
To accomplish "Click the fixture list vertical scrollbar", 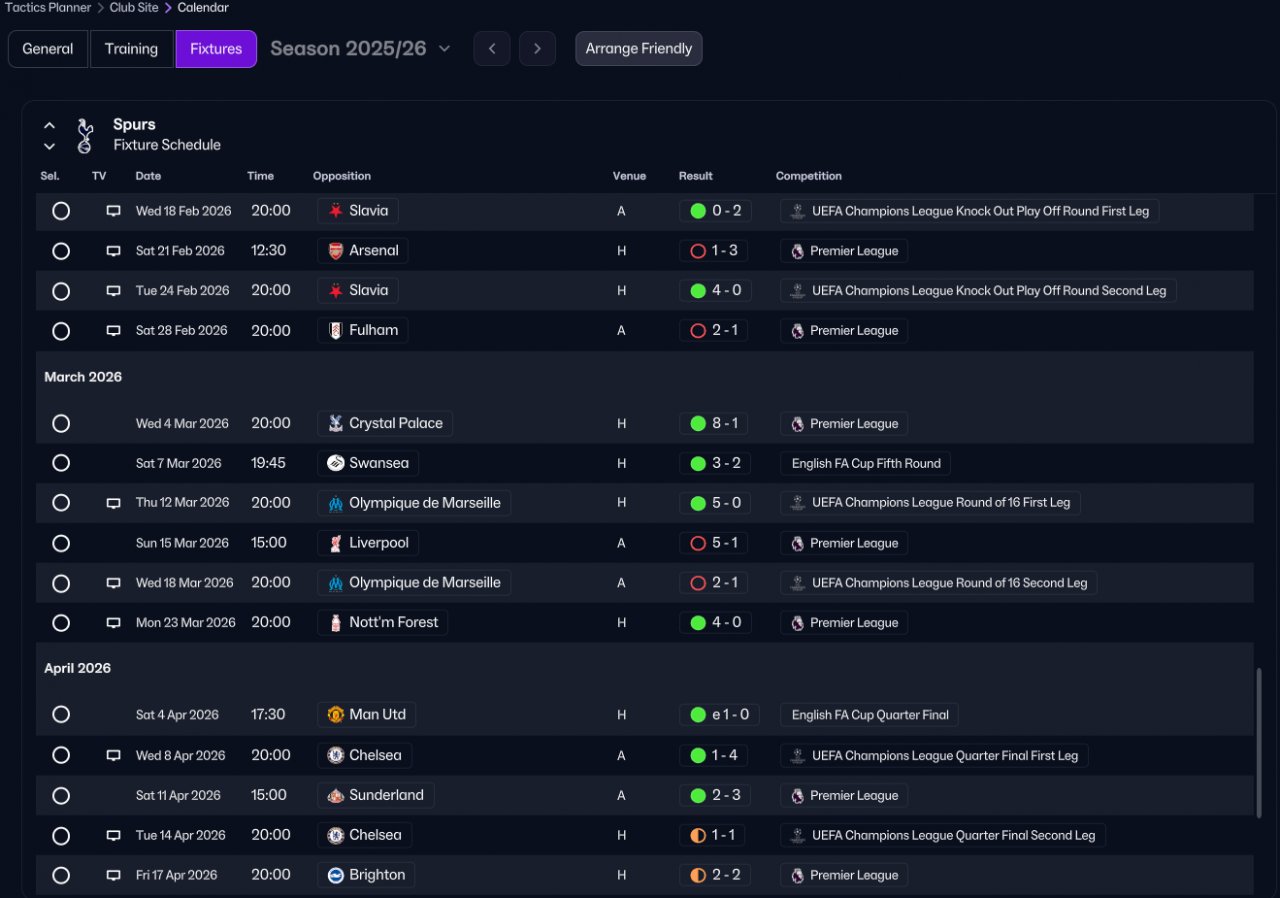I will coord(1258,742).
